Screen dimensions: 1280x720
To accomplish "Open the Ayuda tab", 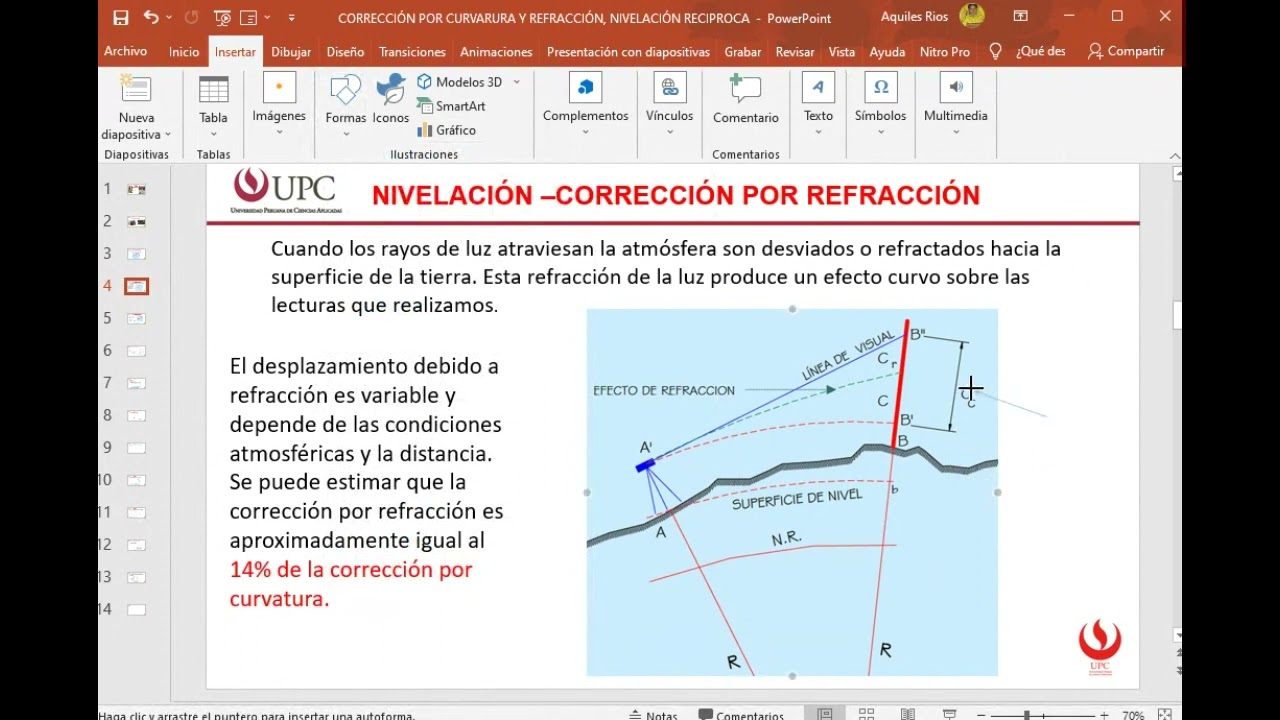I will [x=887, y=52].
